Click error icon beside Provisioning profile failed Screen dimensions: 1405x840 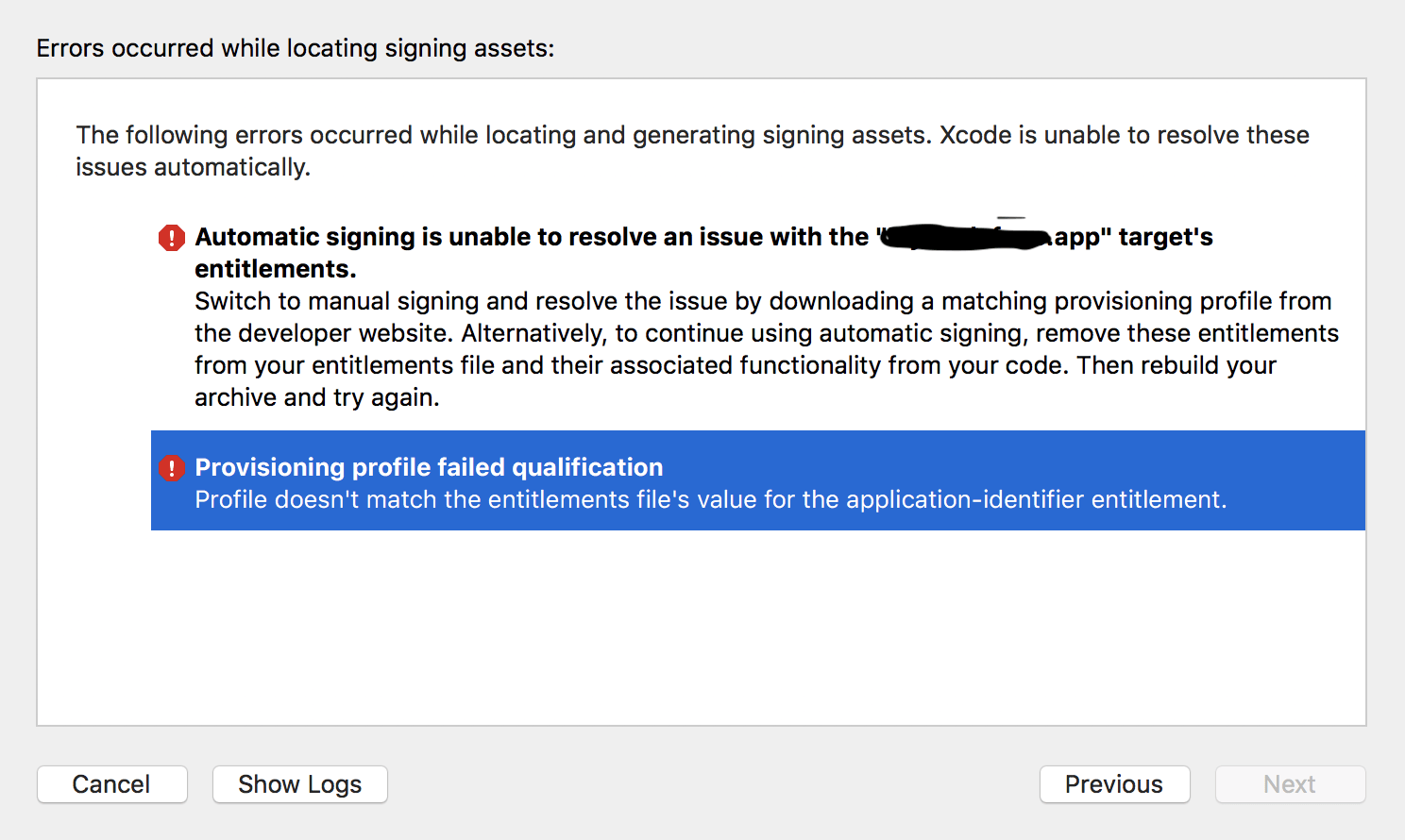click(172, 468)
